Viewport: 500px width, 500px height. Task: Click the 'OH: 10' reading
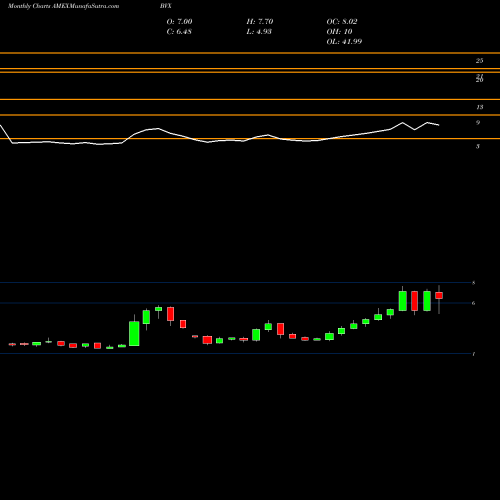point(339,32)
